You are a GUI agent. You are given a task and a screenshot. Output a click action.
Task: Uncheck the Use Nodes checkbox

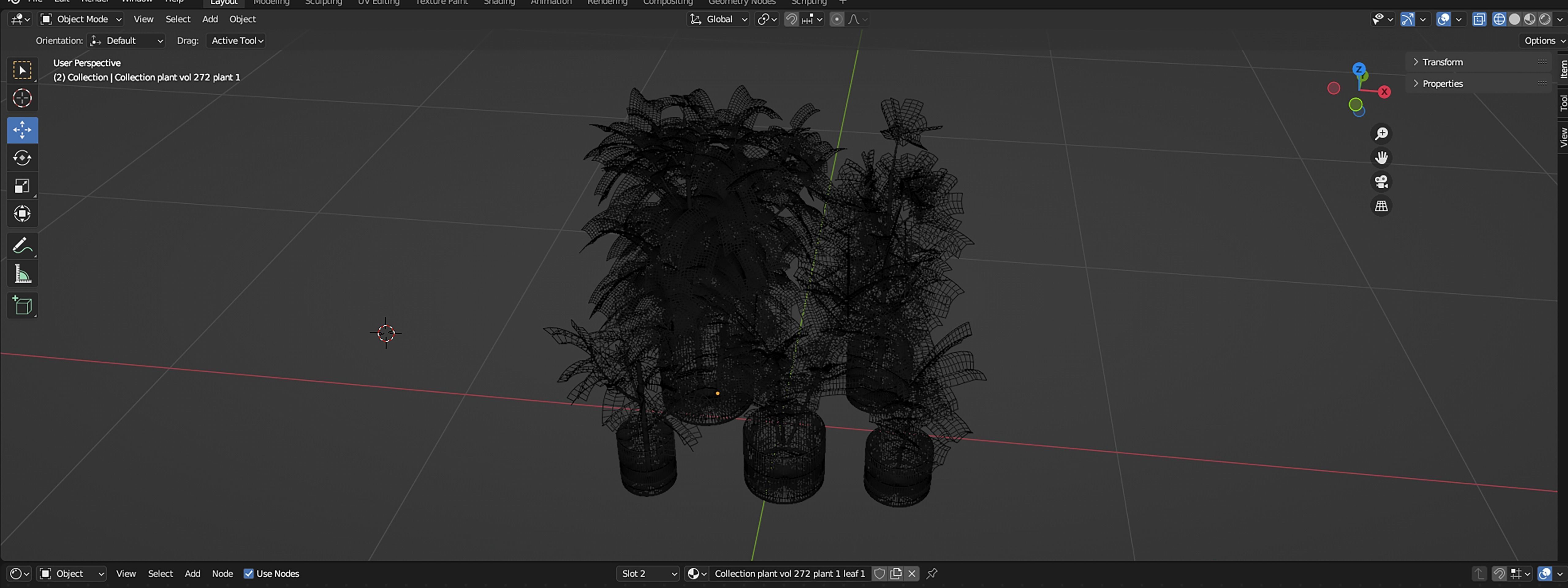tap(248, 573)
